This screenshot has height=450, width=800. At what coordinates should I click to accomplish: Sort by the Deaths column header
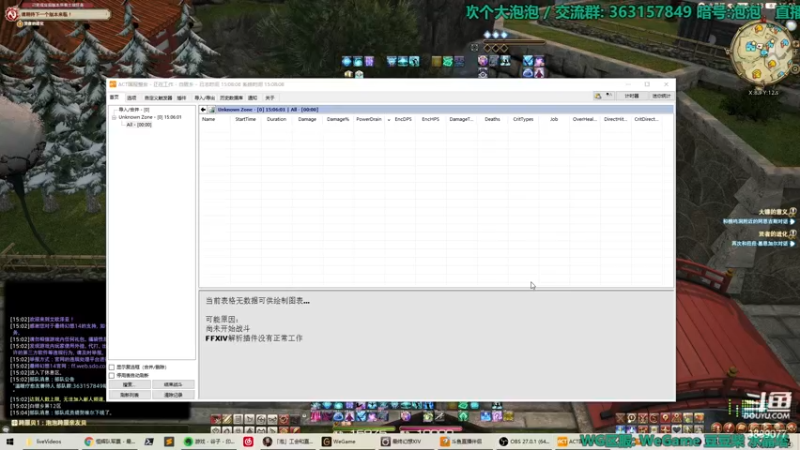point(492,119)
